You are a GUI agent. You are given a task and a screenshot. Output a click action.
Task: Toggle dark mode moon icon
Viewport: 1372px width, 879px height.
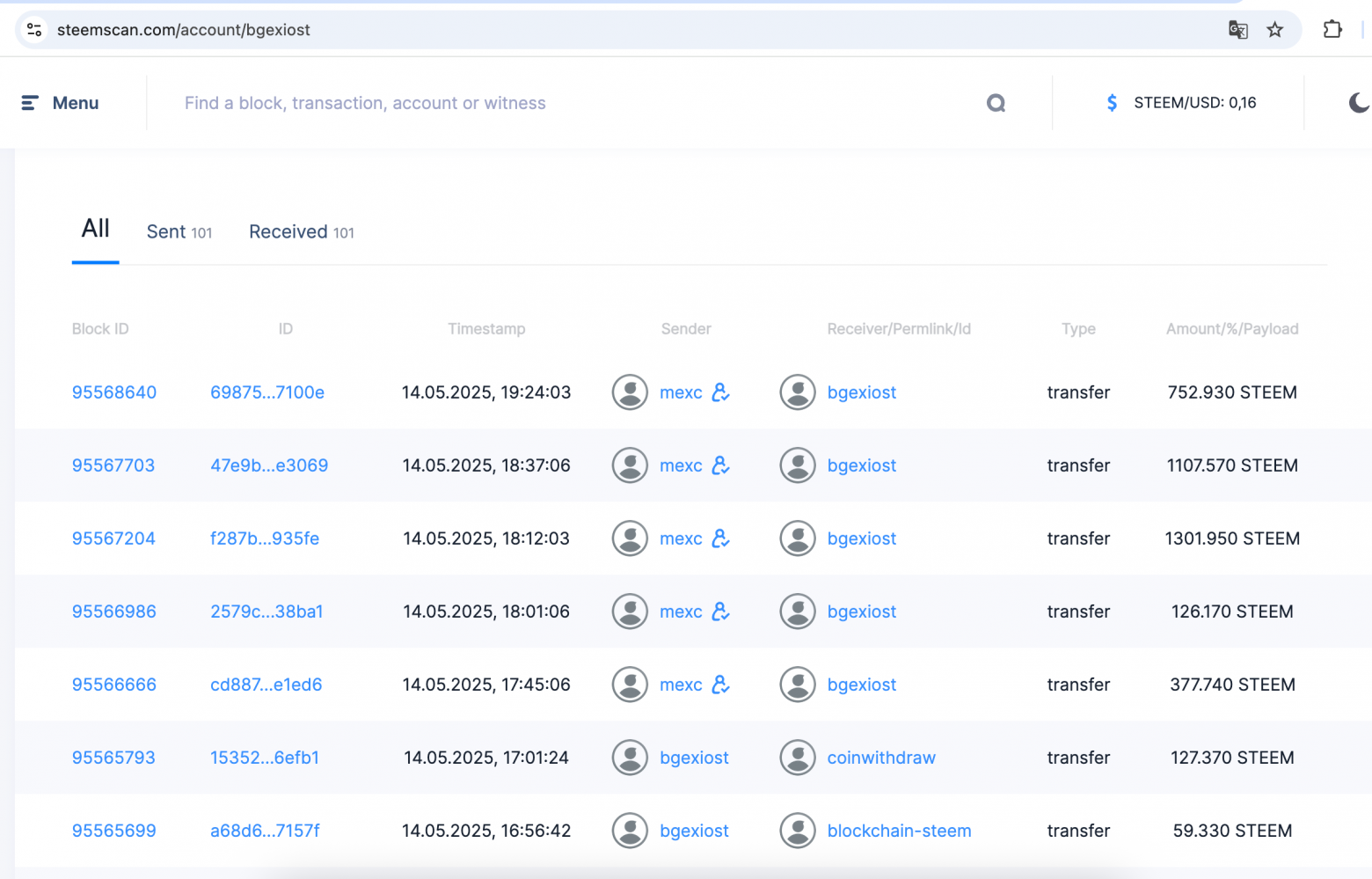1359,103
